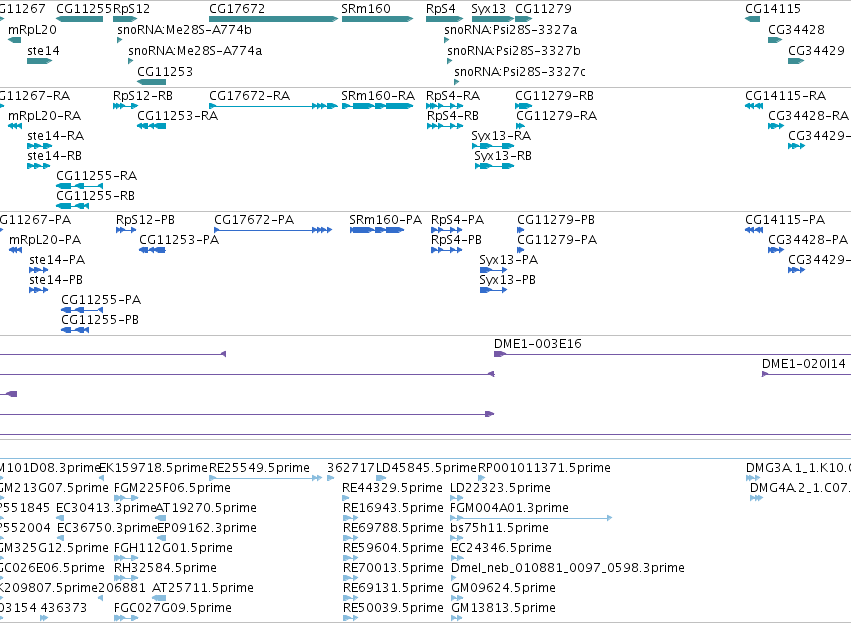This screenshot has height=623, width=851.
Task: Click the mRpL20-RA transcript
Action: (x=15, y=126)
